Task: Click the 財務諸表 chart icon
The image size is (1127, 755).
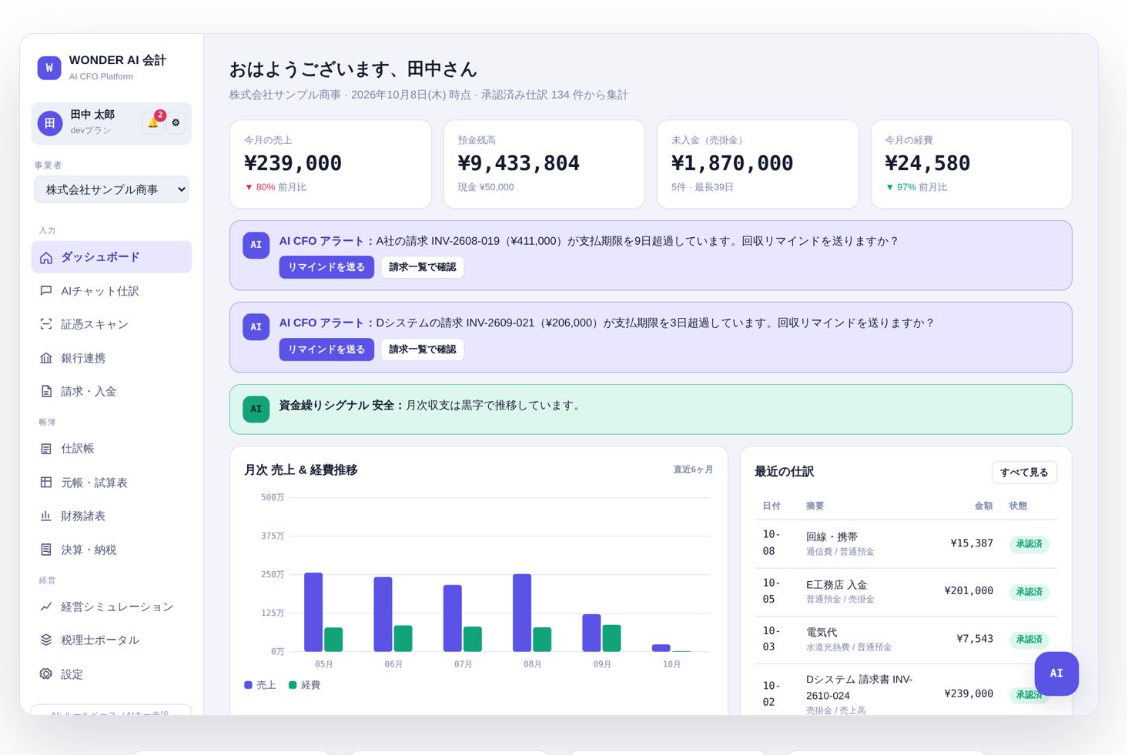Action: click(46, 516)
